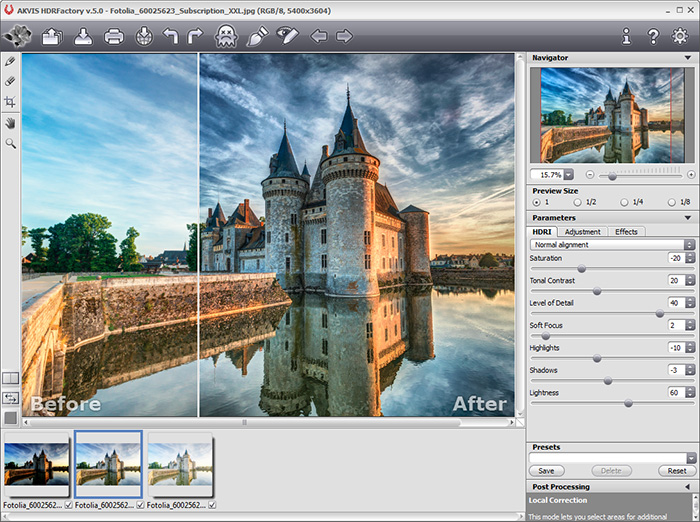Switch to the Effects tab
The width and height of the screenshot is (700, 522).
pyautogui.click(x=626, y=232)
